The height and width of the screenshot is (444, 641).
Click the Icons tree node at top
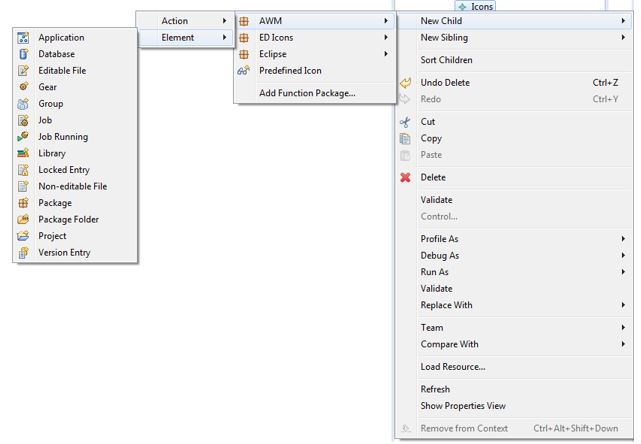coord(482,6)
